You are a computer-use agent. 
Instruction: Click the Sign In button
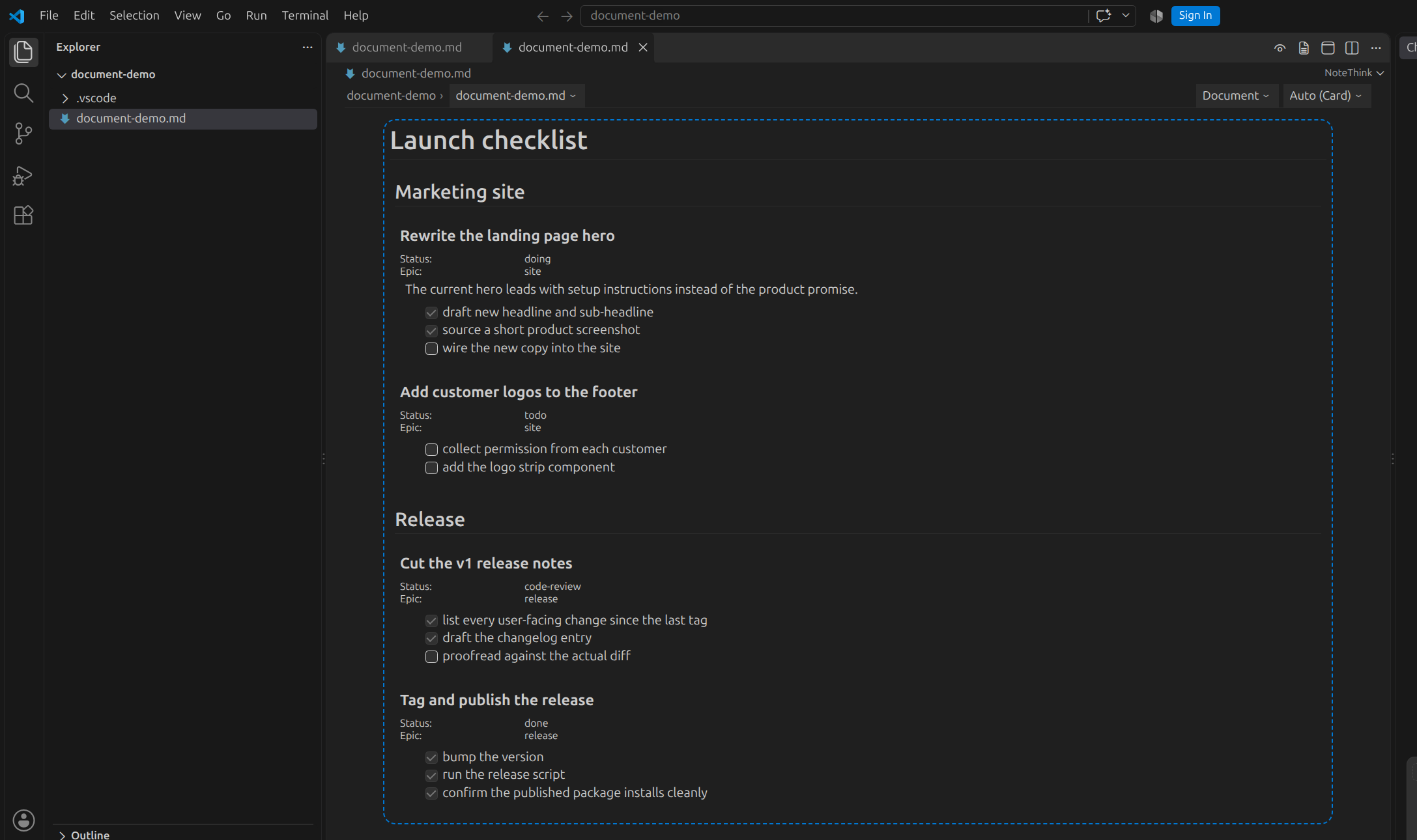[x=1195, y=16]
